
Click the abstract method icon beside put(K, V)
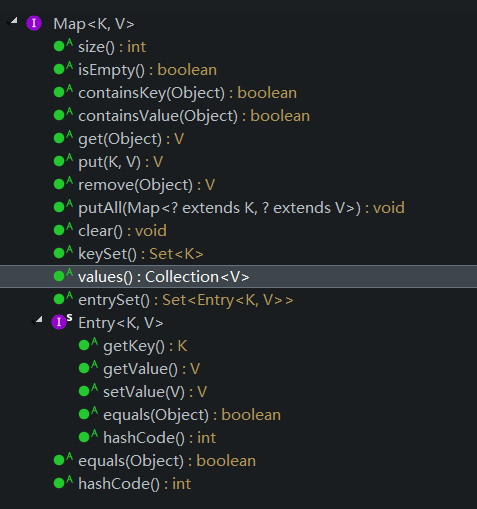63,160
